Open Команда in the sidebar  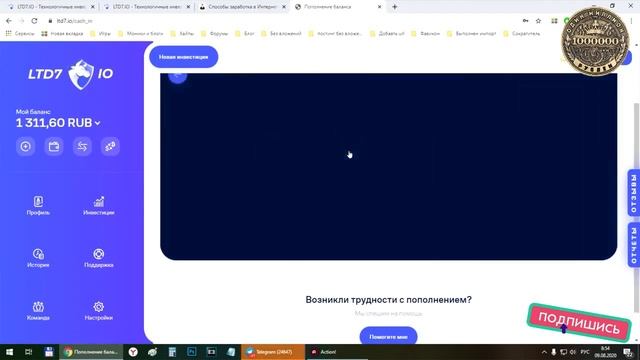tap(38, 311)
